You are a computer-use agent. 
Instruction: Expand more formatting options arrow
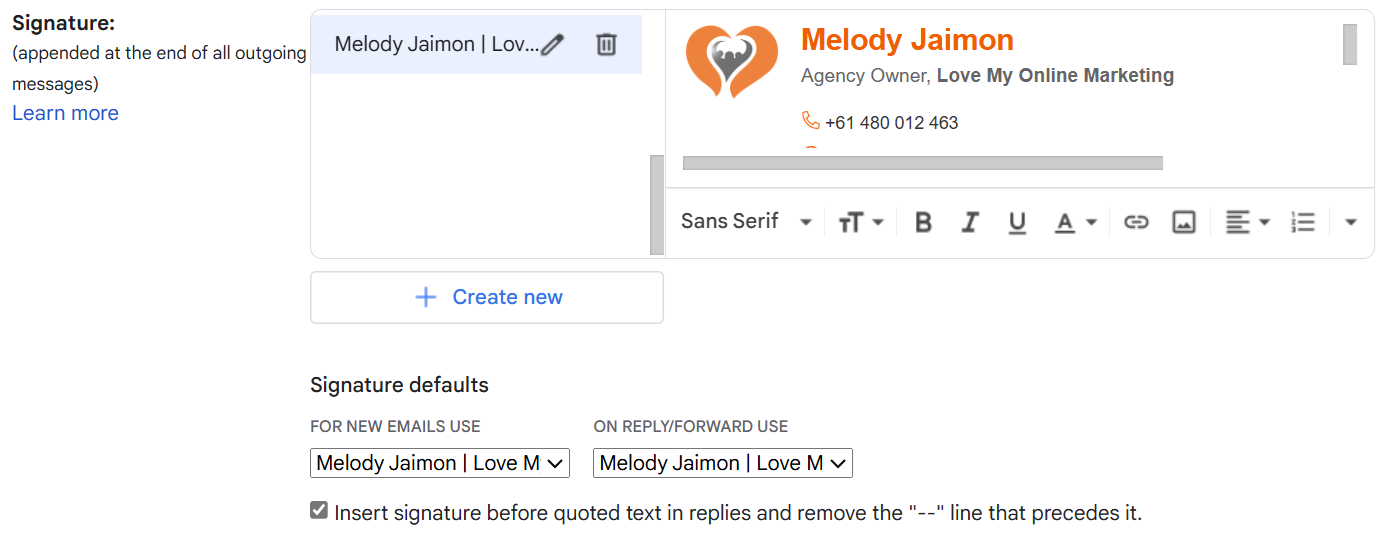pos(1350,222)
